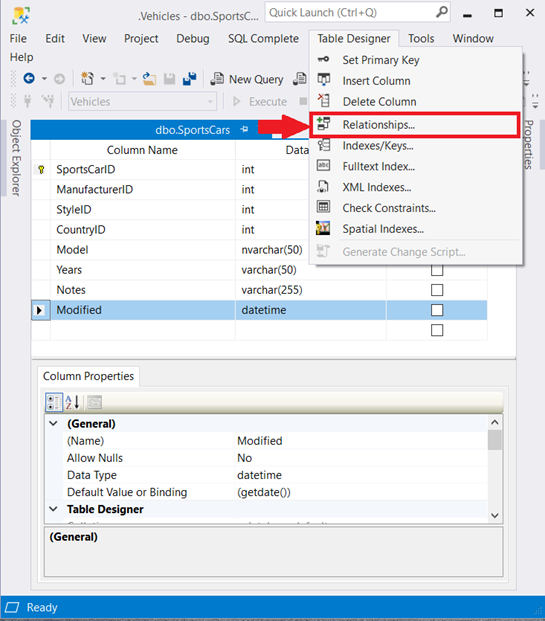The height and width of the screenshot is (621, 545).
Task: Click the properties grid scrollbar thumb
Action: pos(494,440)
